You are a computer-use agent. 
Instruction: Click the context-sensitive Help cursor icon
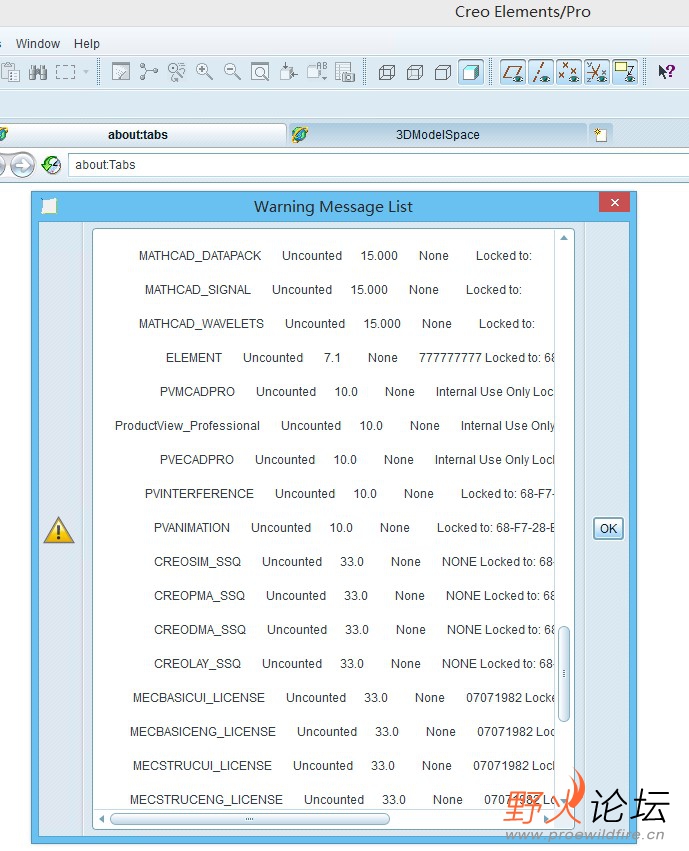(666, 72)
